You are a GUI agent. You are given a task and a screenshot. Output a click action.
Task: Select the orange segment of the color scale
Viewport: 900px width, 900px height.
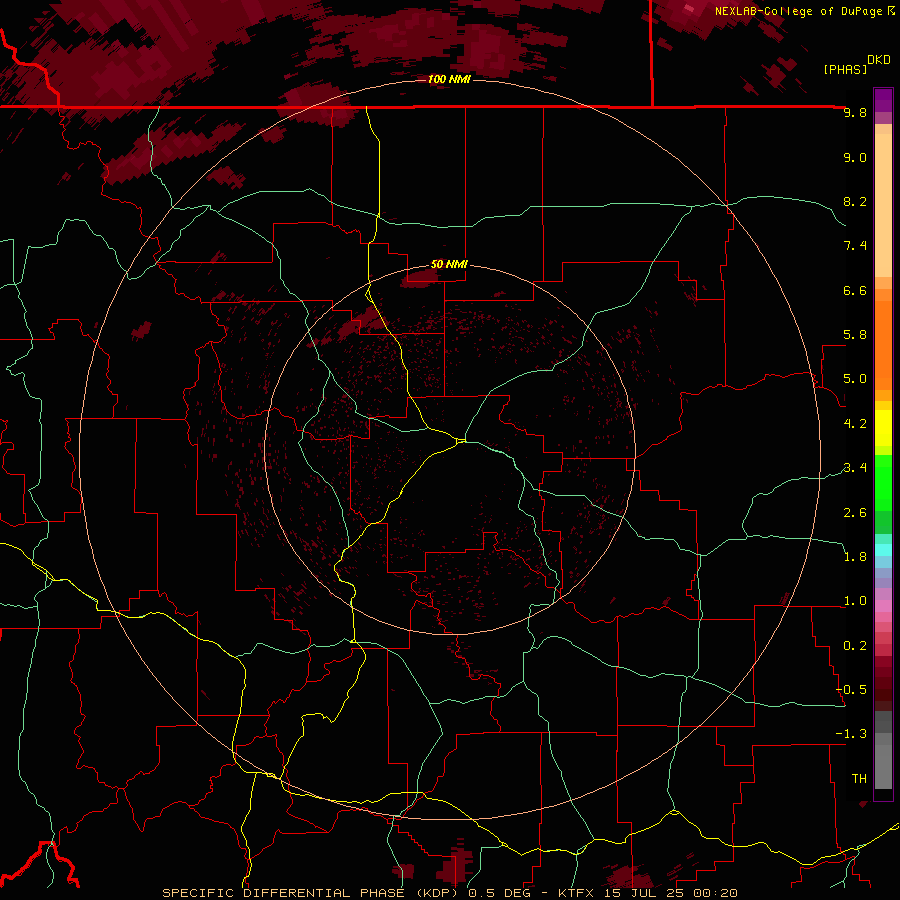pos(883,345)
